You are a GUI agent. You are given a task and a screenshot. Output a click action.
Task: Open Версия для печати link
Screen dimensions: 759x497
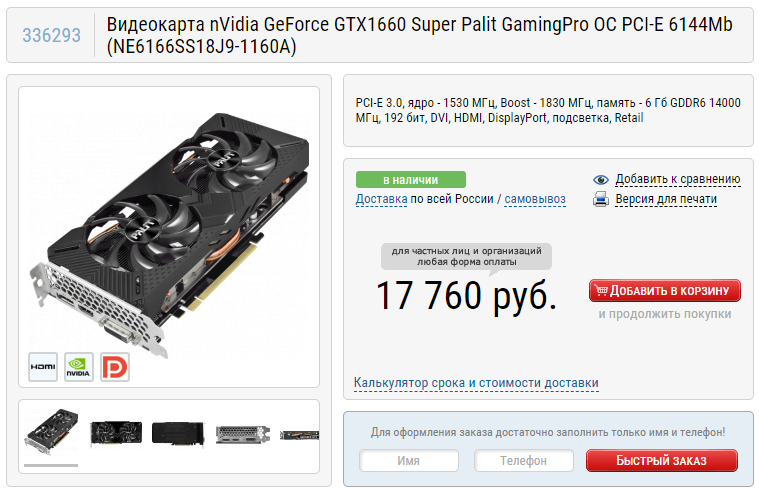(x=666, y=199)
